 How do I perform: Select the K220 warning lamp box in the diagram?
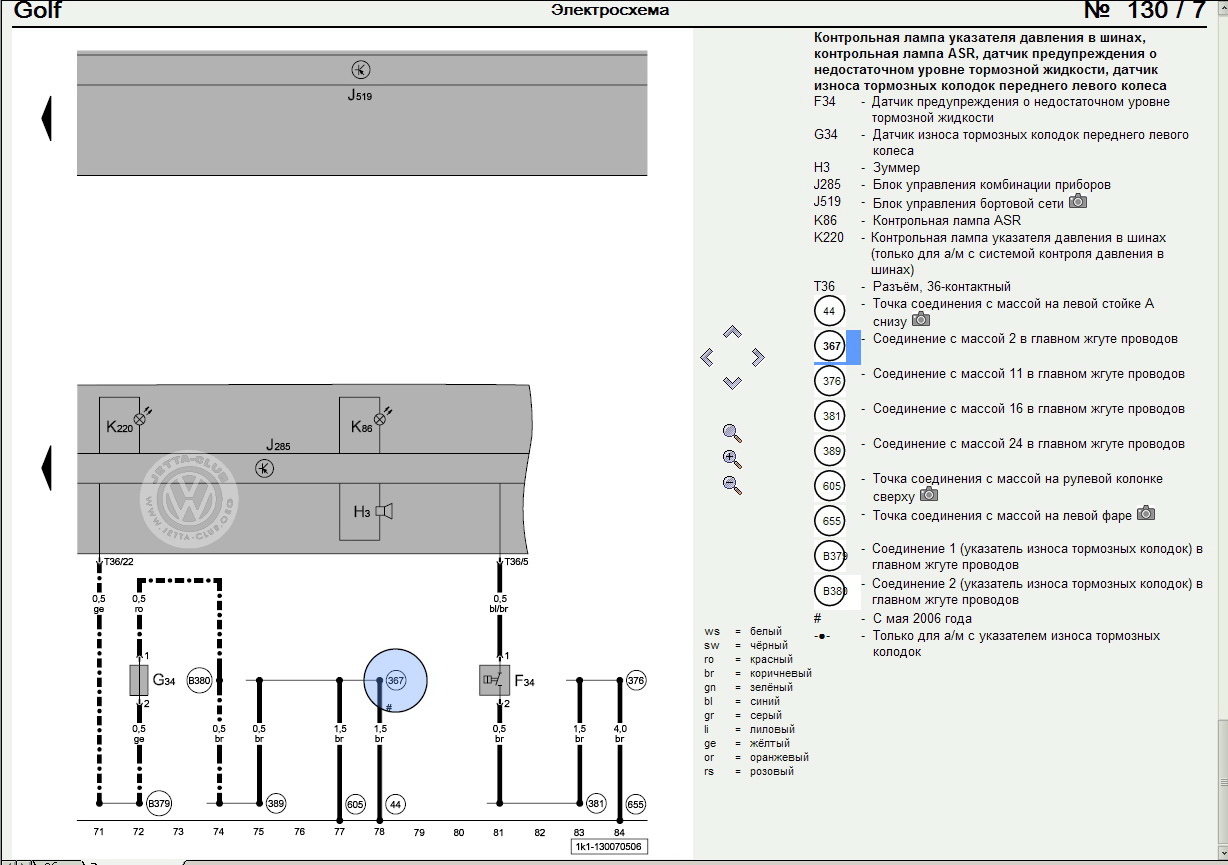coord(119,425)
